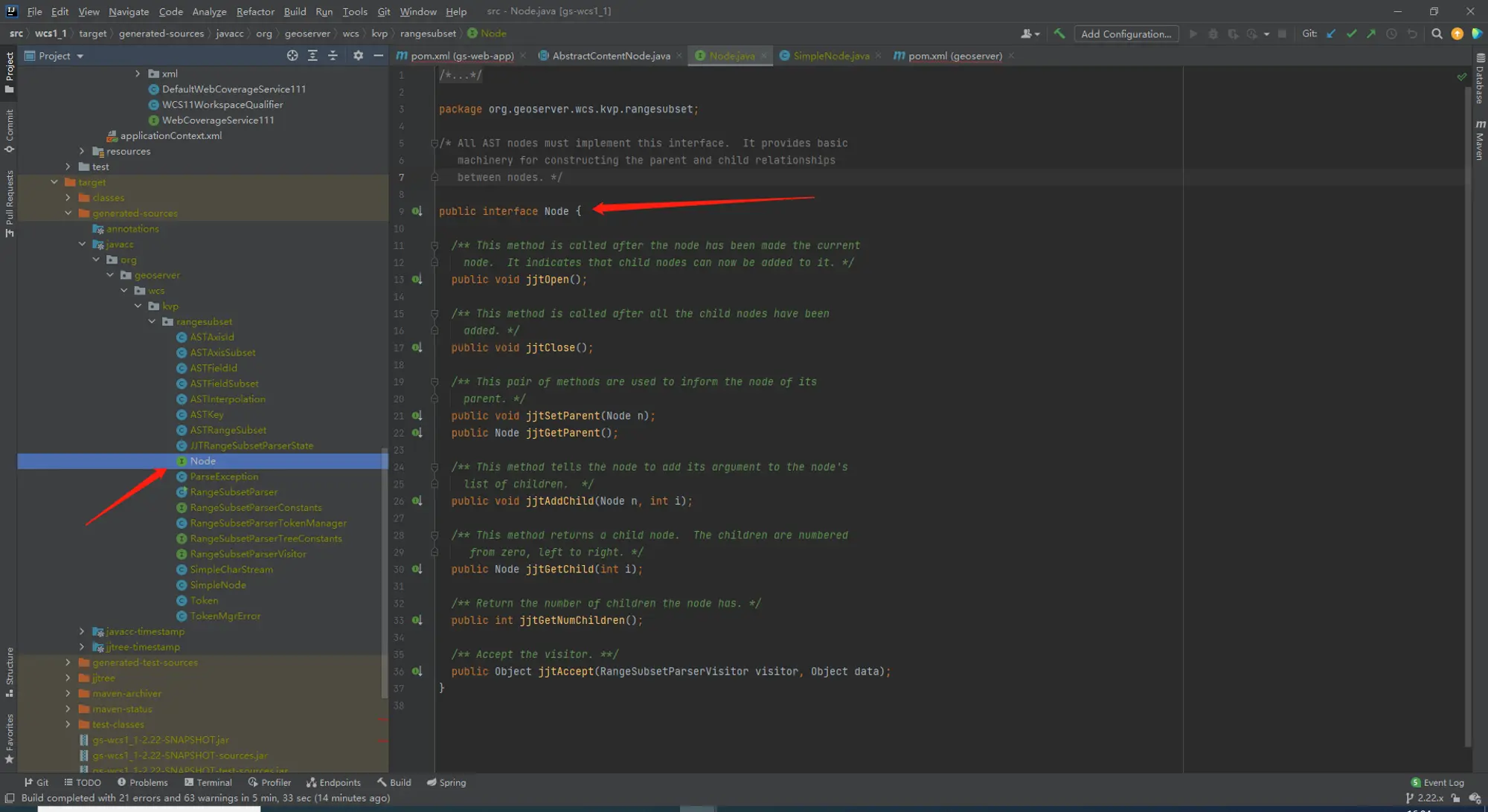The image size is (1488, 812).
Task: Collapse the rangesubset package
Action: [x=152, y=322]
